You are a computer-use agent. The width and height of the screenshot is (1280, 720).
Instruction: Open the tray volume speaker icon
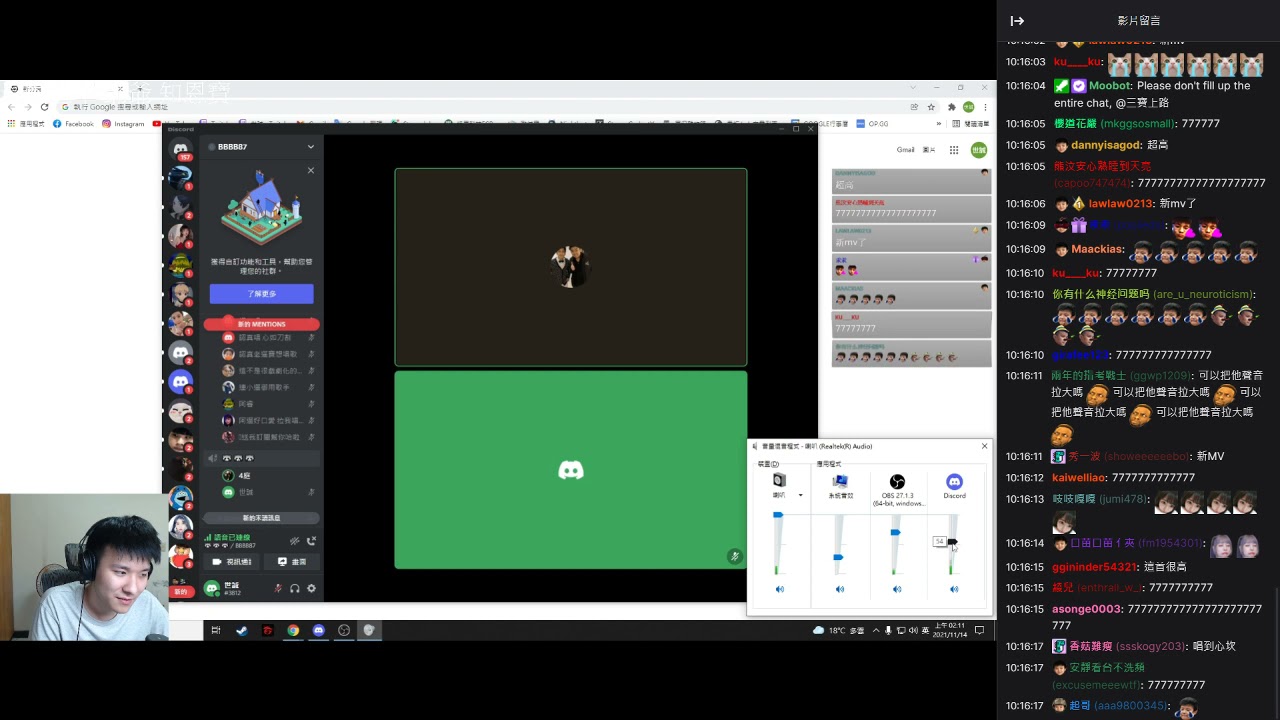tap(912, 630)
